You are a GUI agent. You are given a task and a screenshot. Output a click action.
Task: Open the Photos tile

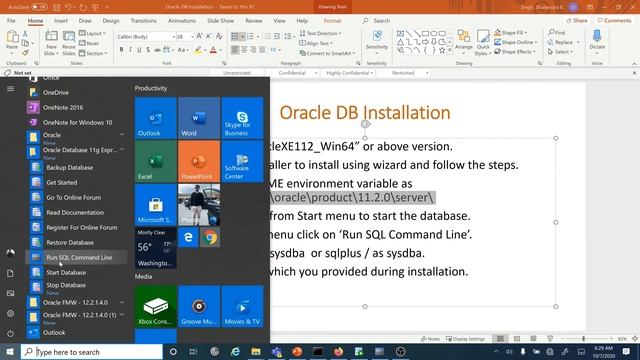[x=199, y=204]
